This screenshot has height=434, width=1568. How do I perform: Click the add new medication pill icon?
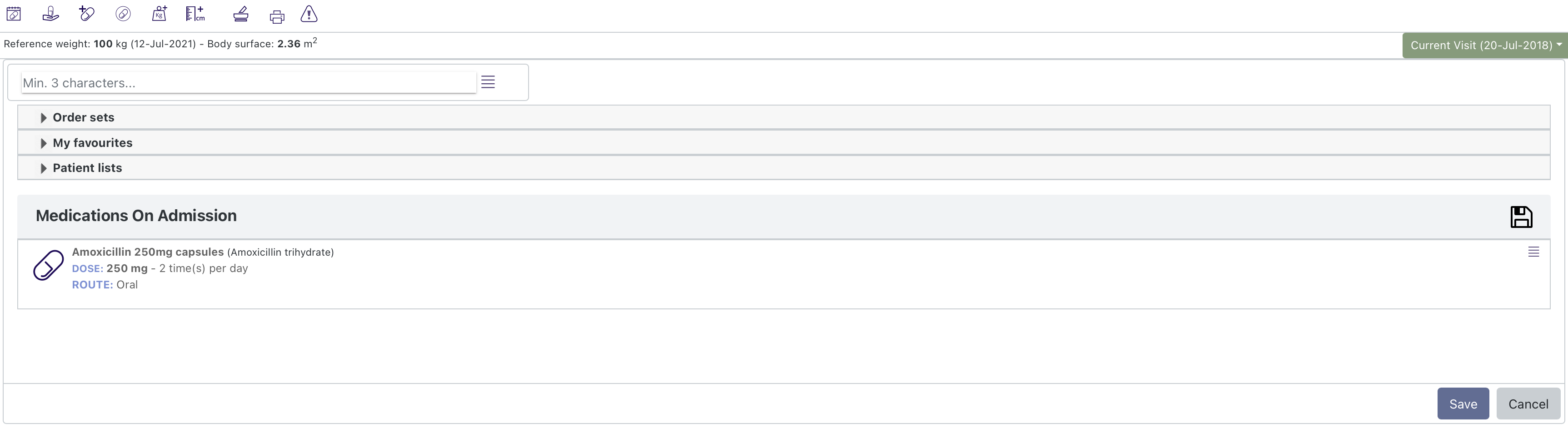click(x=86, y=13)
